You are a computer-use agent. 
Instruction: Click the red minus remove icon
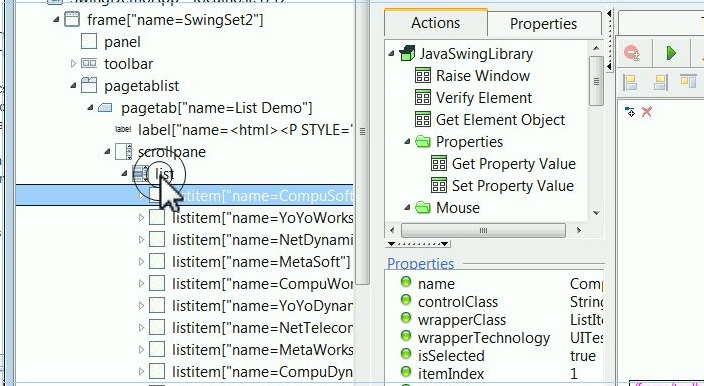pyautogui.click(x=632, y=53)
